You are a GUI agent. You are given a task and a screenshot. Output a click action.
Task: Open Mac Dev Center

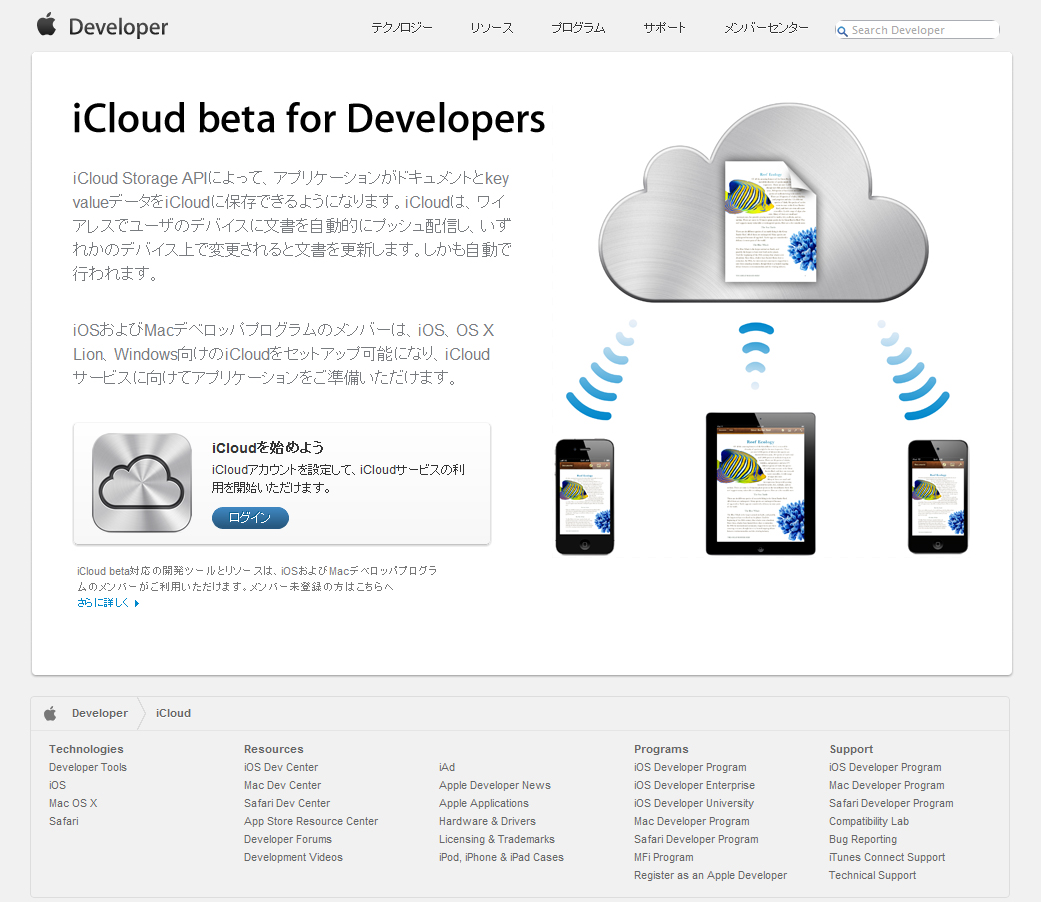click(282, 785)
